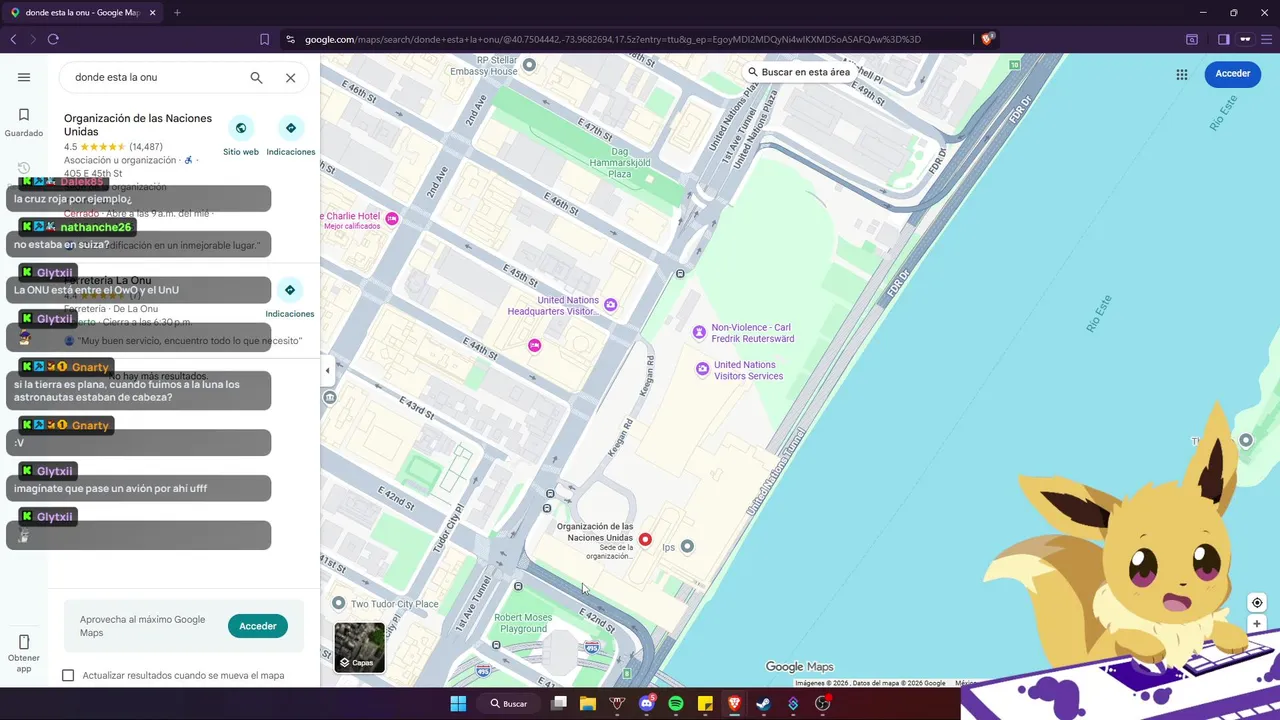Open the Windows Start menu
The image size is (1280, 720).
(x=458, y=703)
